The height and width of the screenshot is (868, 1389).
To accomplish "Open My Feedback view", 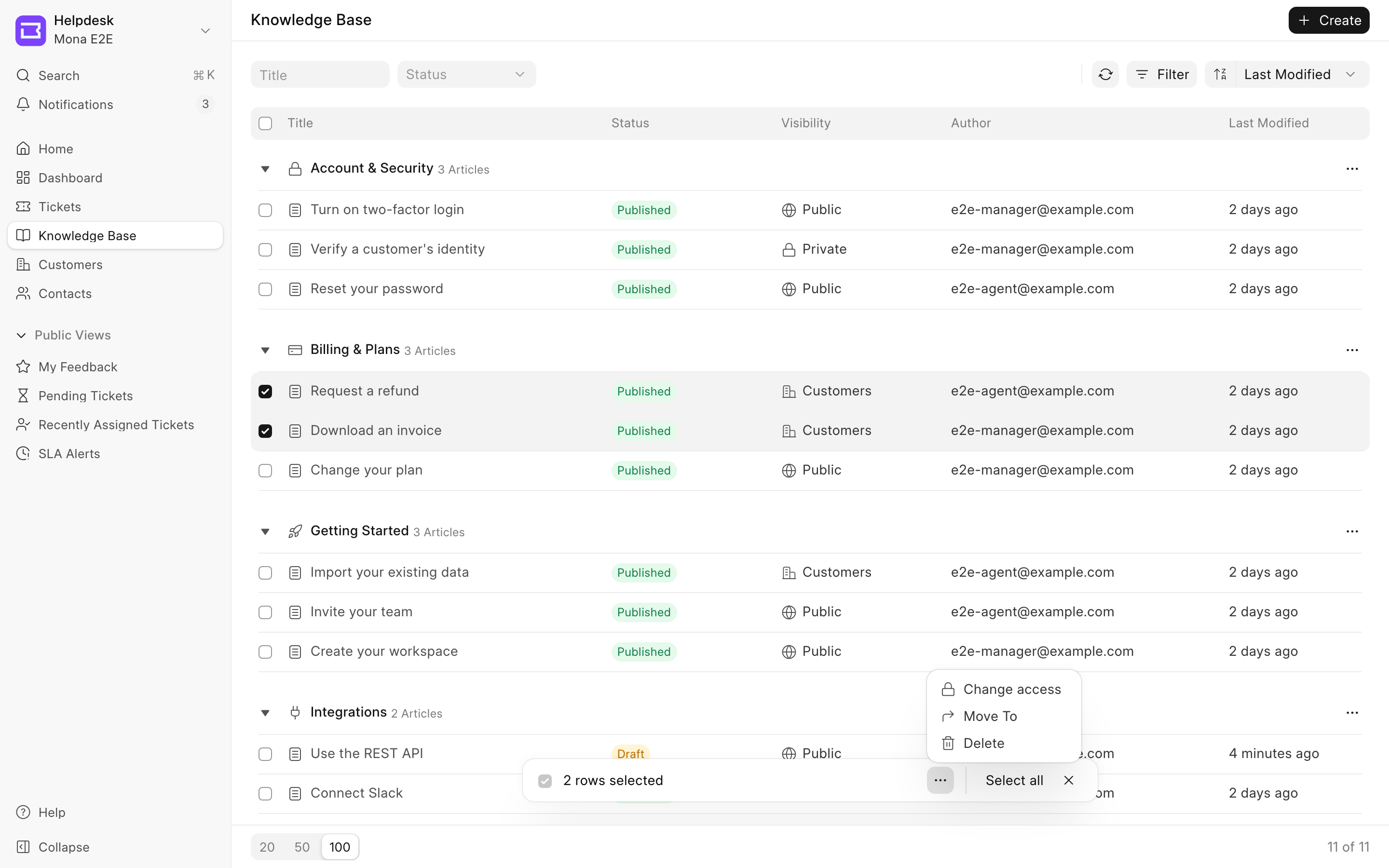I will [115, 367].
